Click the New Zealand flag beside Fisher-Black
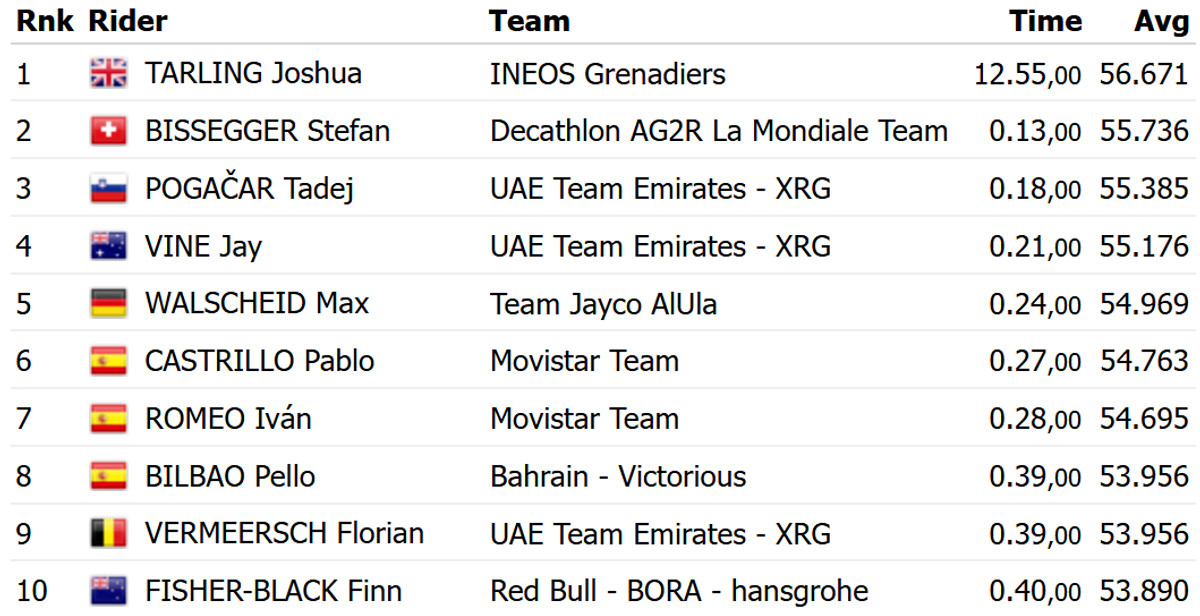The height and width of the screenshot is (616, 1200). point(108,591)
